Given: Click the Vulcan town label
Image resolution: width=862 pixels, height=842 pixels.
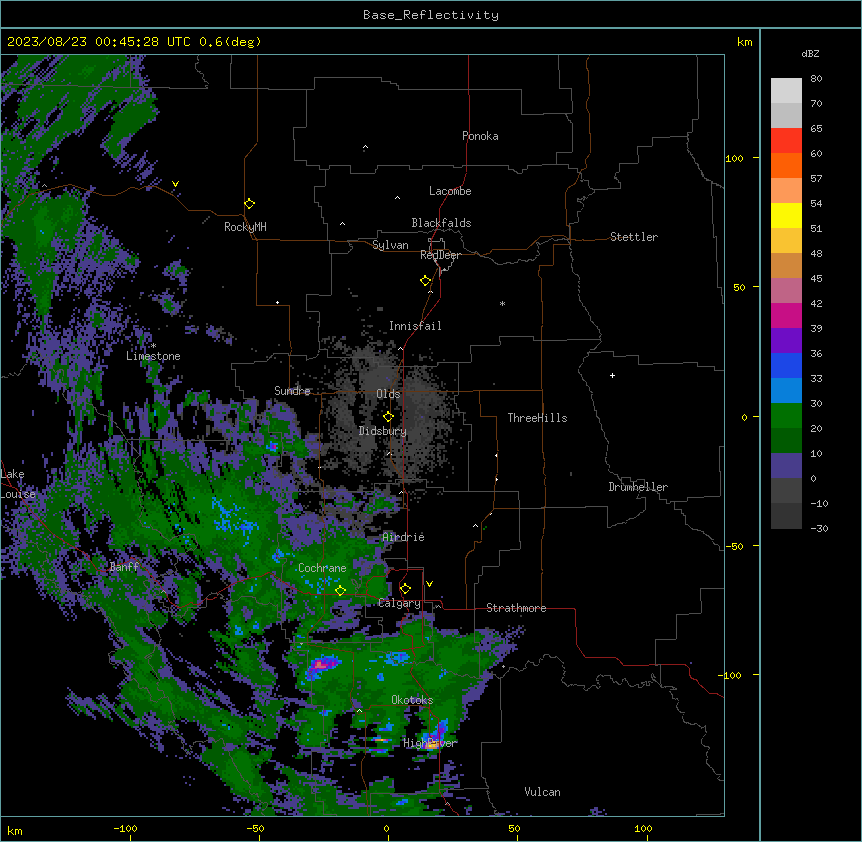Looking at the screenshot, I should 543,792.
